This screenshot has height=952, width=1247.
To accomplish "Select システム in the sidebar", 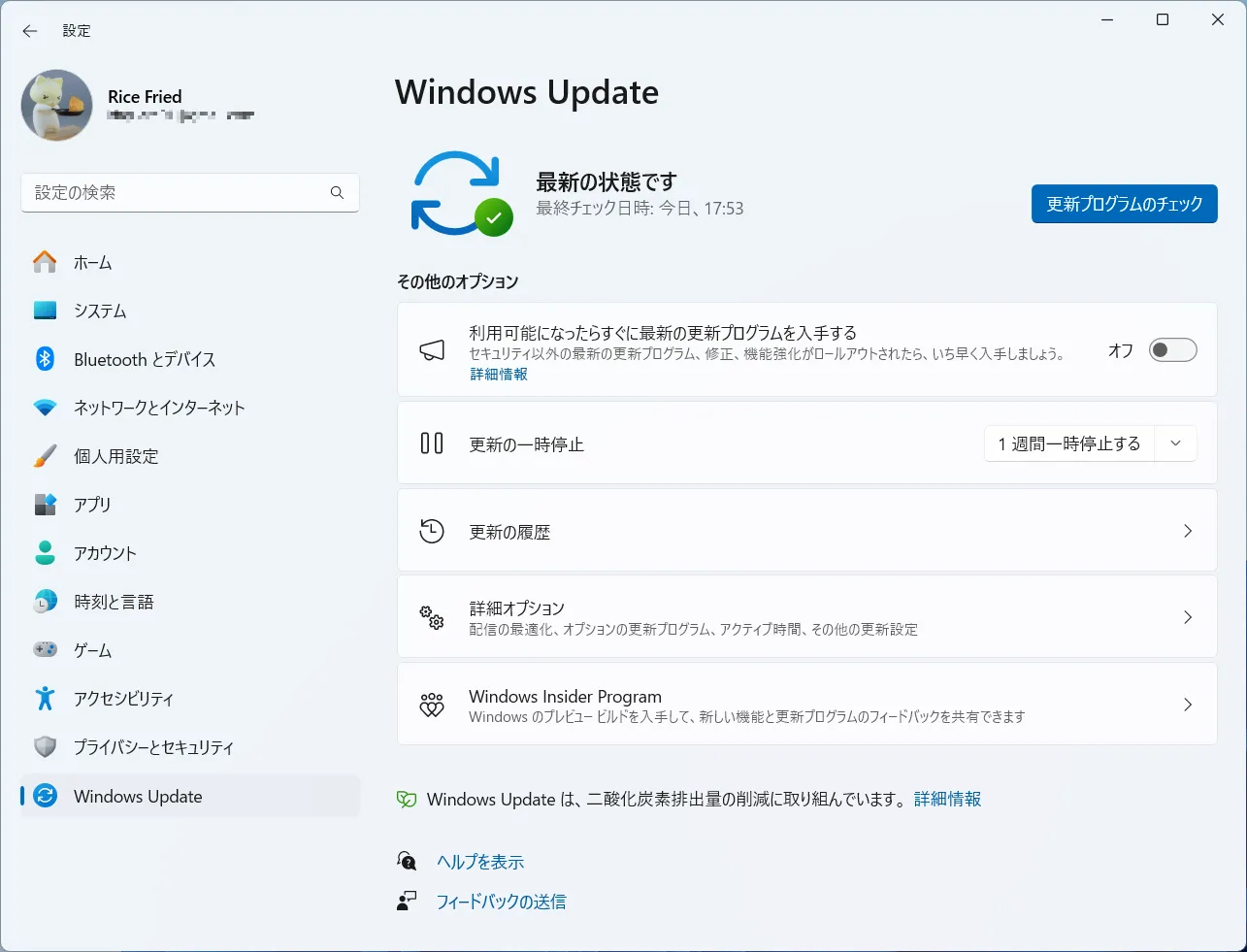I will [x=100, y=311].
